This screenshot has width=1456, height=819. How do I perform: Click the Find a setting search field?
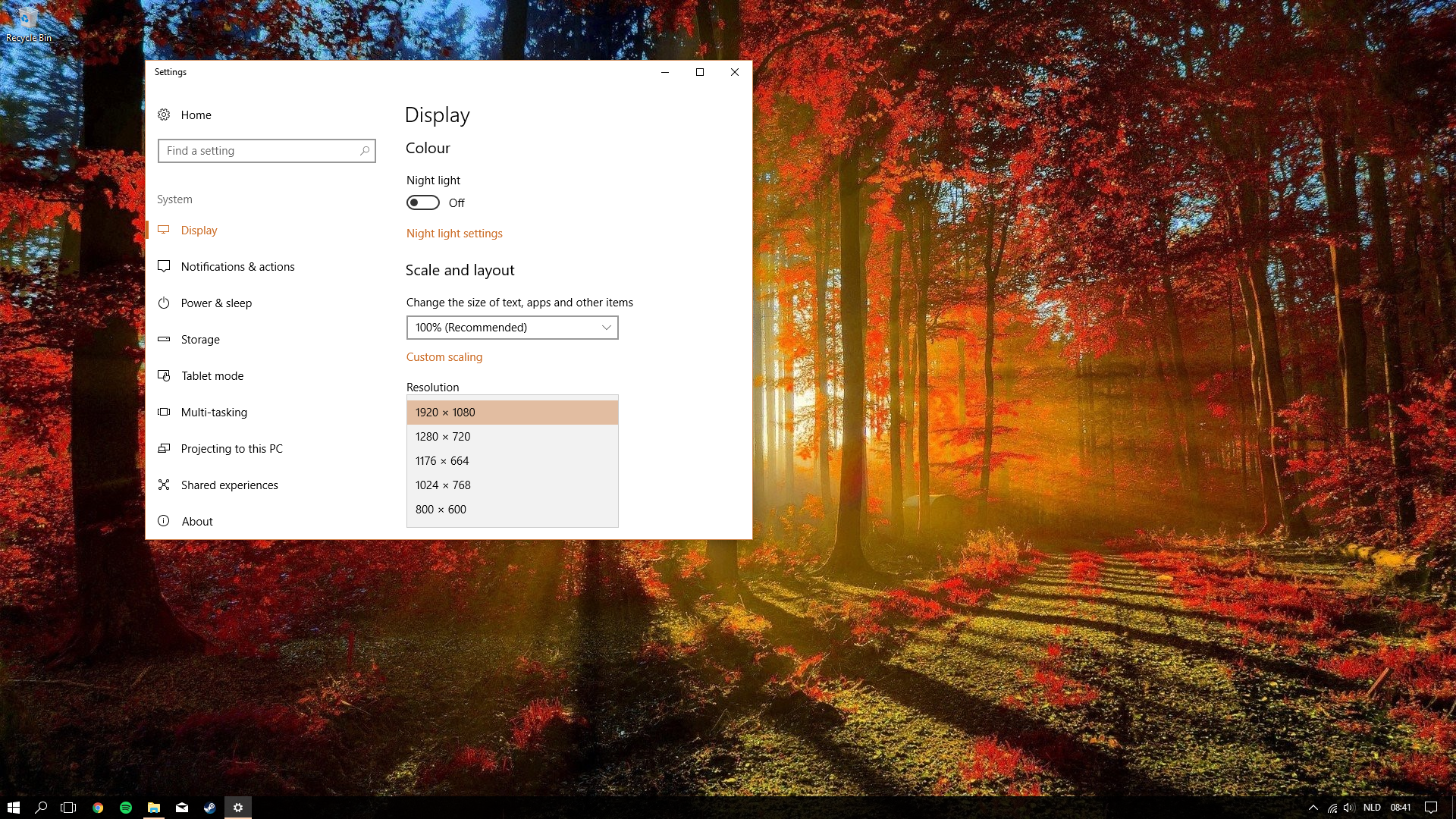258,151
